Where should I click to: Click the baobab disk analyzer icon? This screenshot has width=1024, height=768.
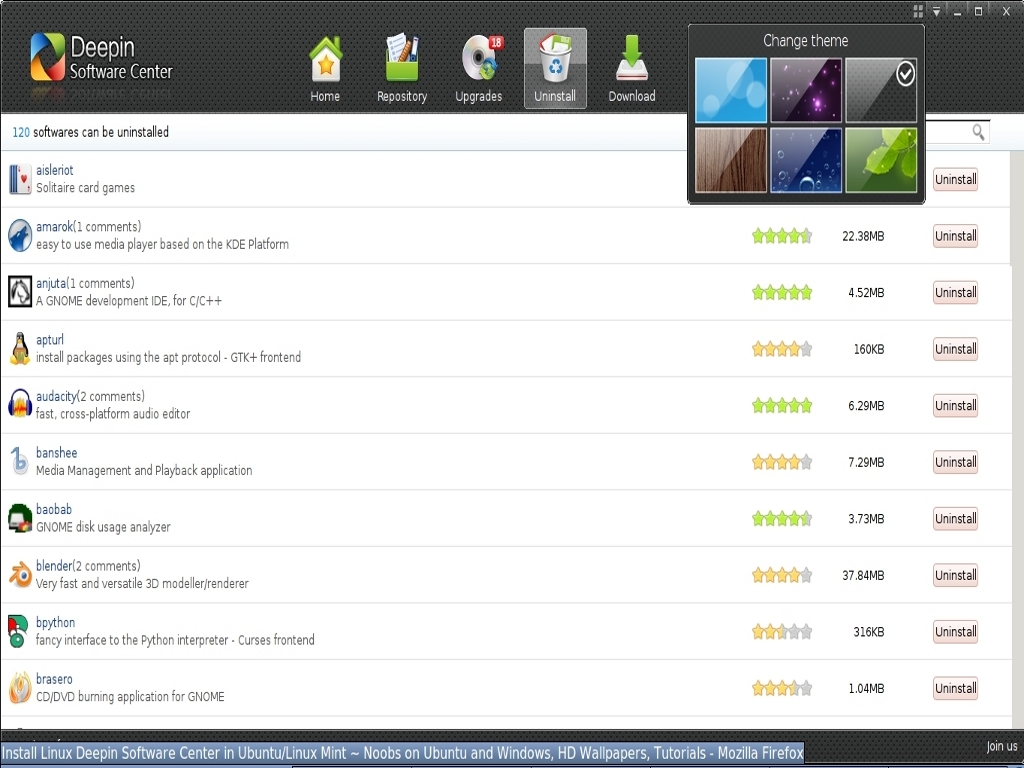[x=20, y=518]
